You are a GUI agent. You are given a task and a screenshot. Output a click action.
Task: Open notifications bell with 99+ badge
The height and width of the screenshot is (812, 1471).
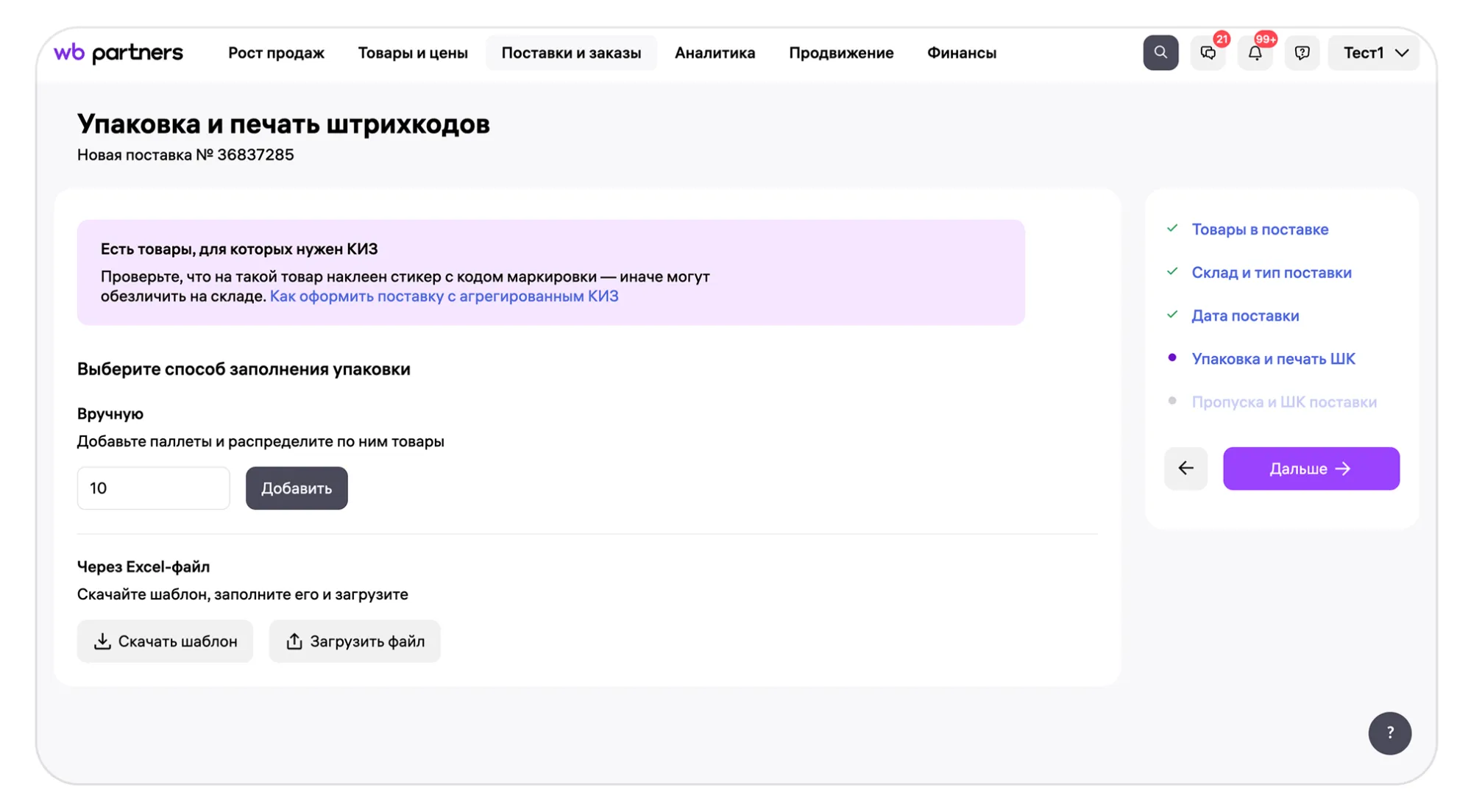1255,53
